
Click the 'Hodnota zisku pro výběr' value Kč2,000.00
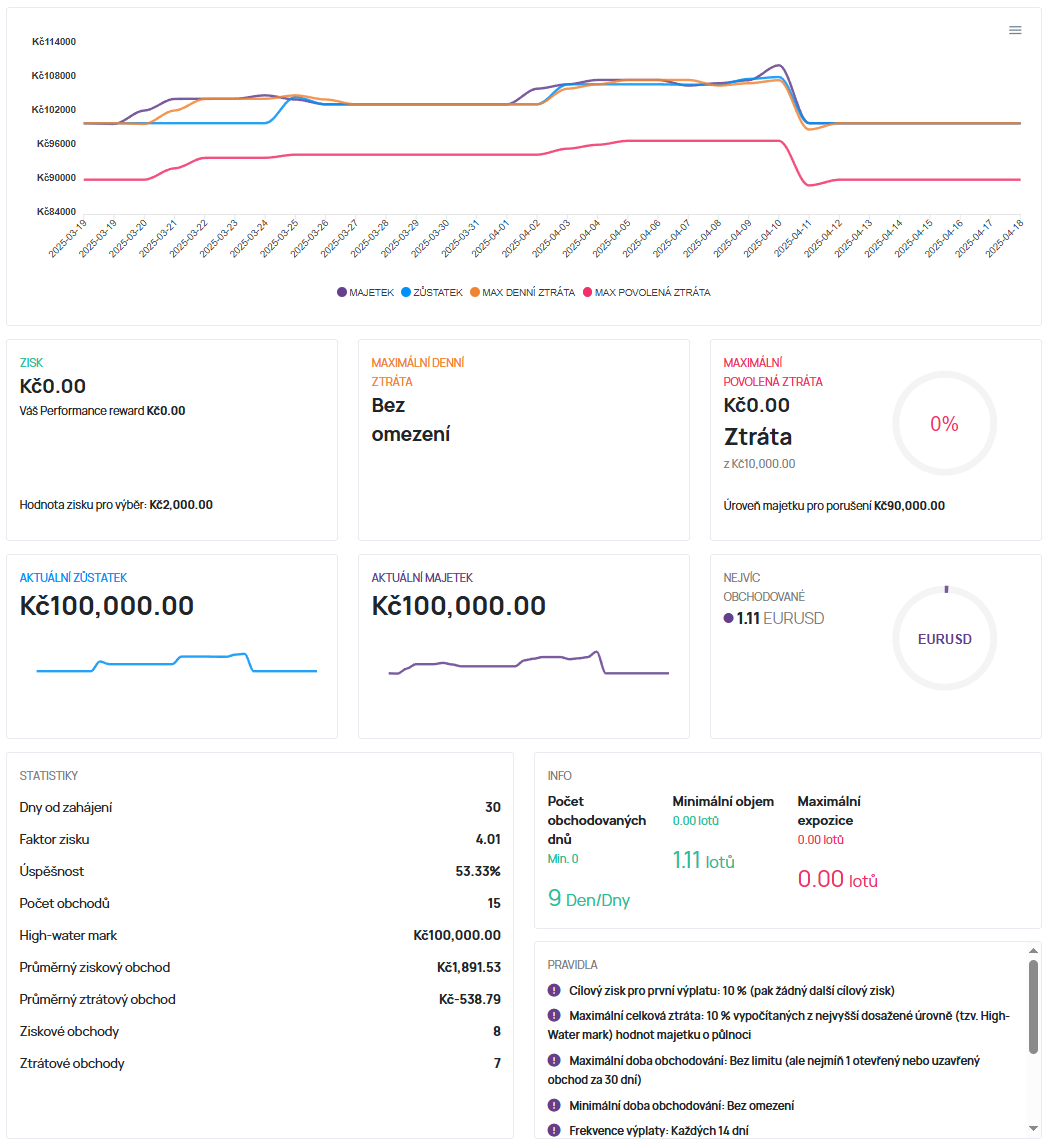[x=181, y=505]
